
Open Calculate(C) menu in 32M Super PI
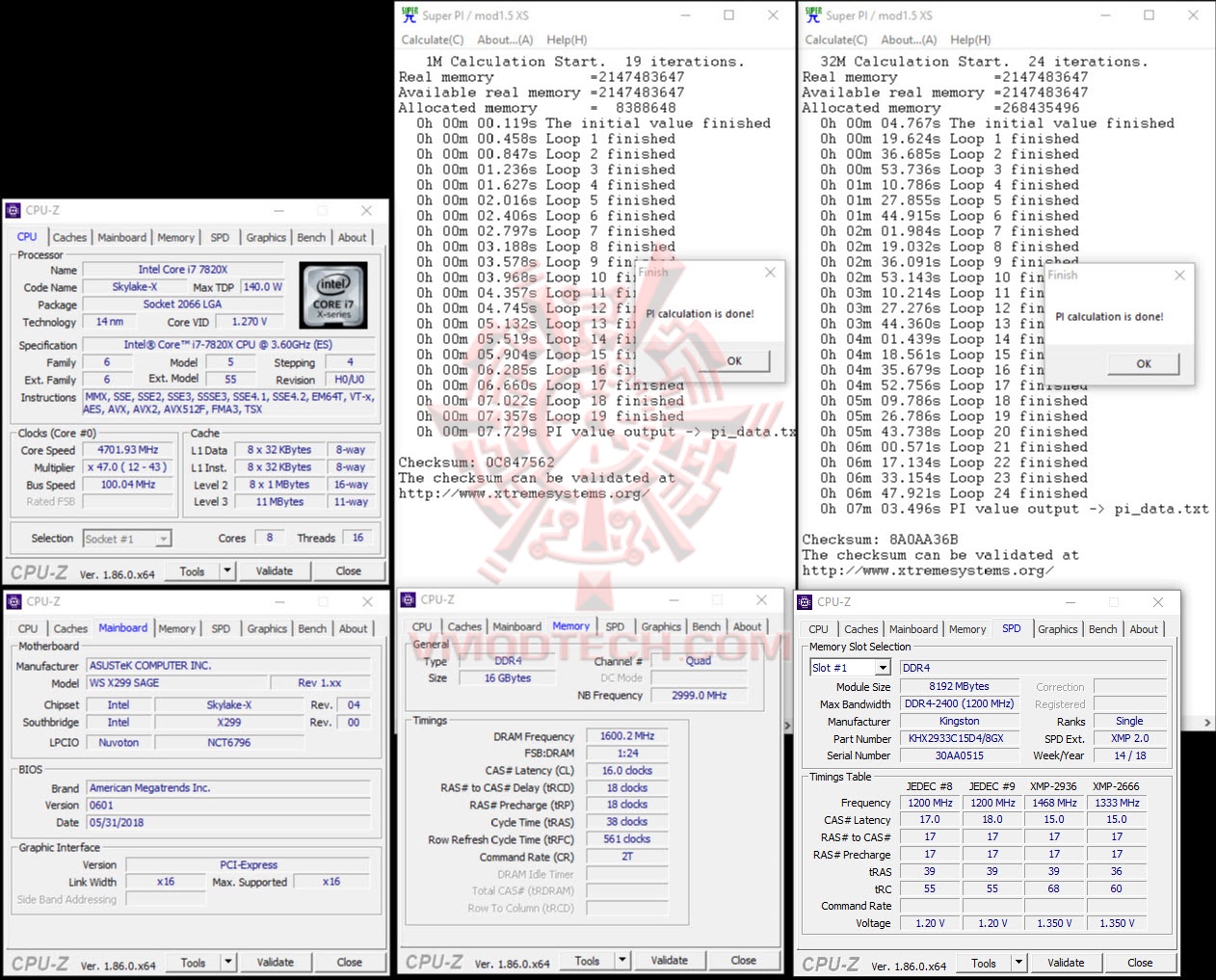pos(836,40)
